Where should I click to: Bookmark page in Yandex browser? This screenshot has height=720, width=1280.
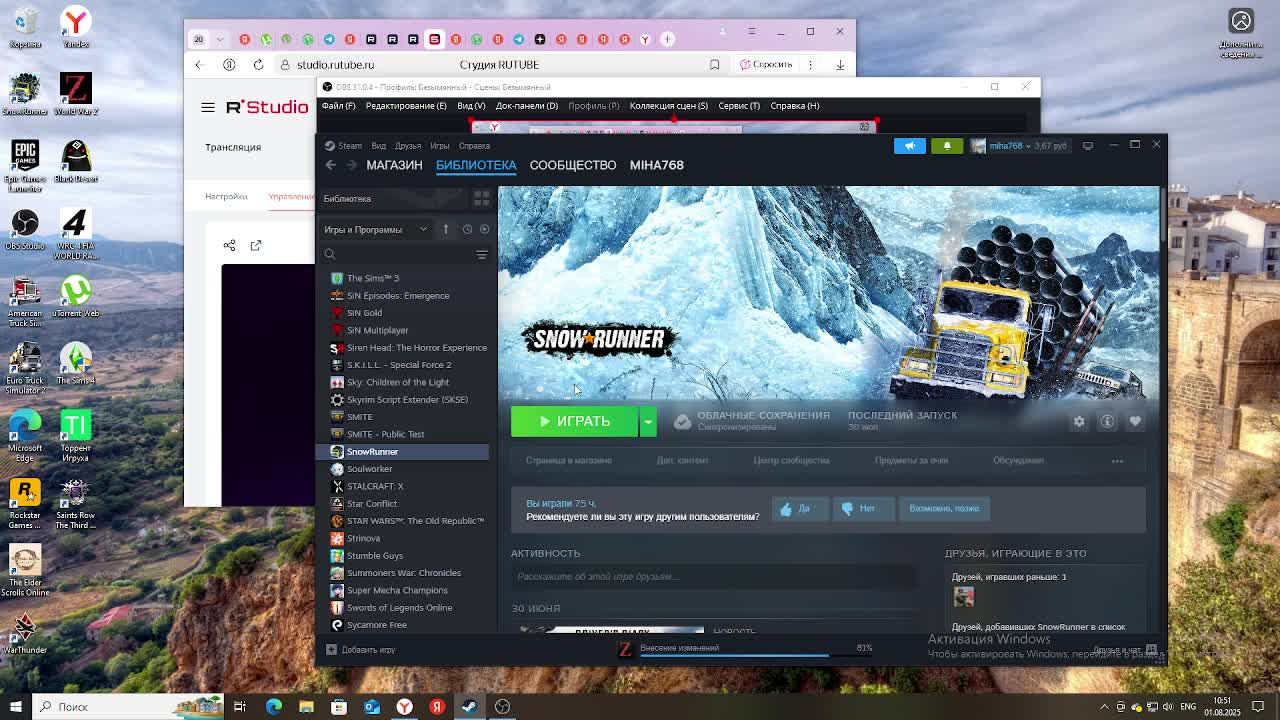click(x=714, y=65)
